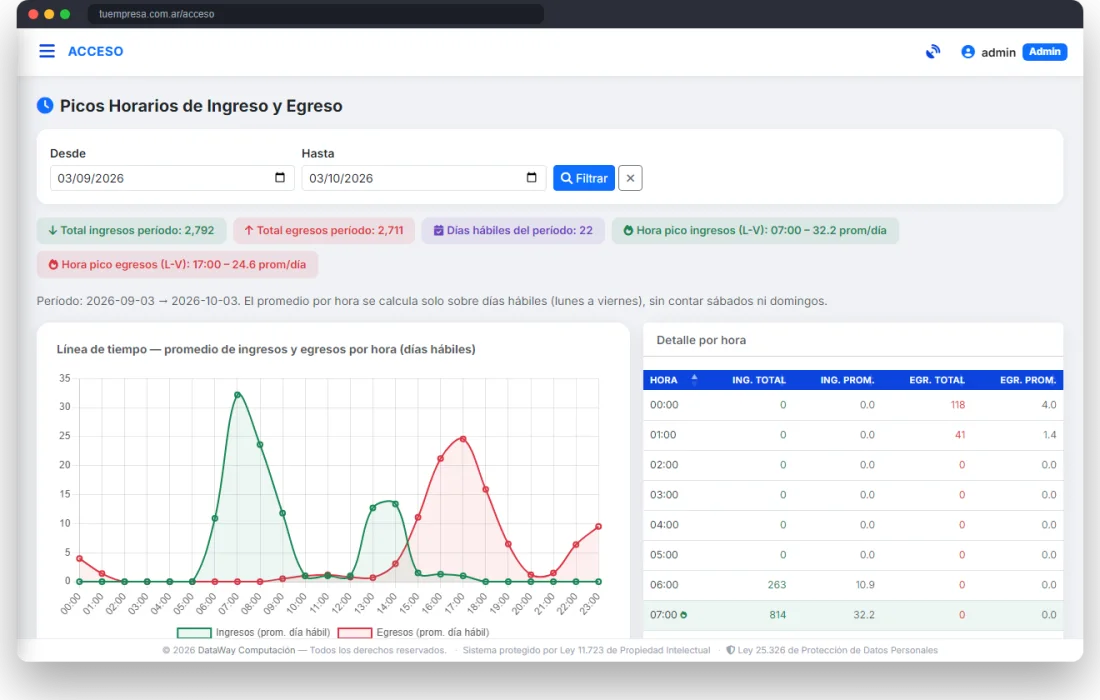Click the Desde date input field
The height and width of the screenshot is (700, 1100).
click(172, 178)
